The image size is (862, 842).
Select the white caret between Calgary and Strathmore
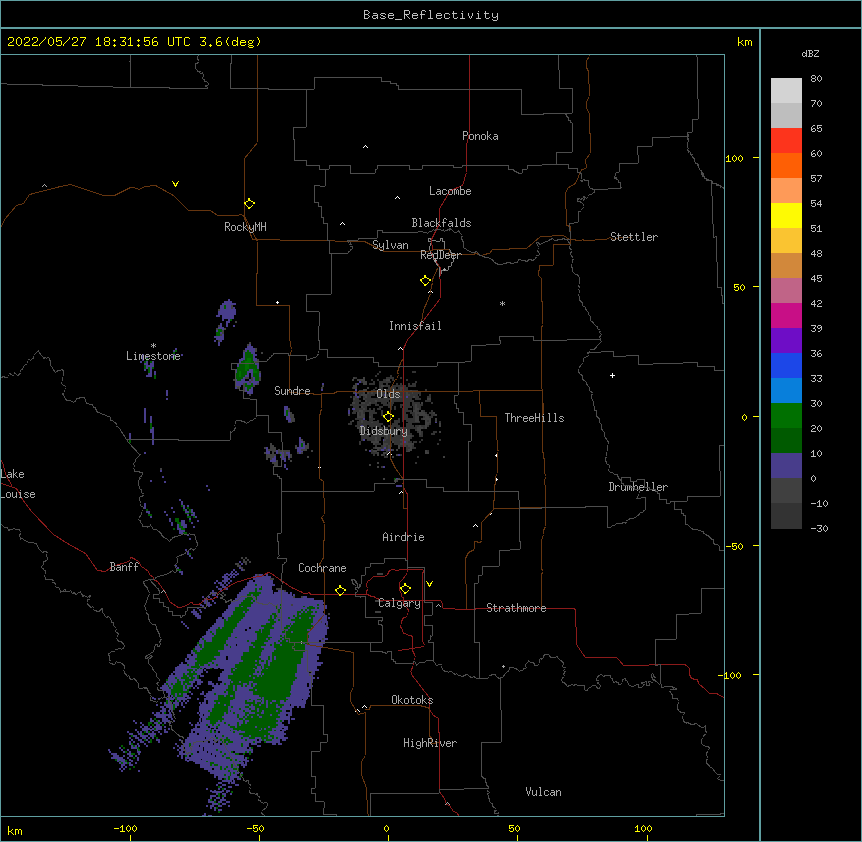tap(438, 605)
